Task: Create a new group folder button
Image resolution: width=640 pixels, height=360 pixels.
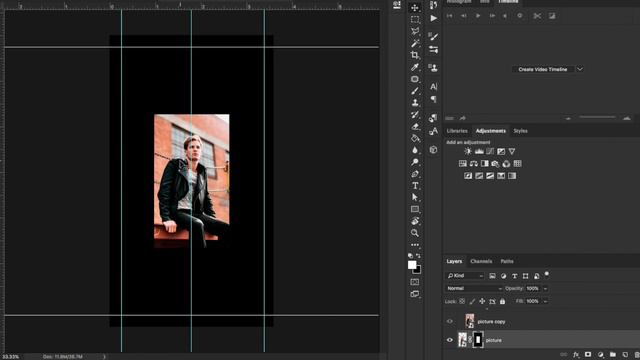Action: (613, 355)
